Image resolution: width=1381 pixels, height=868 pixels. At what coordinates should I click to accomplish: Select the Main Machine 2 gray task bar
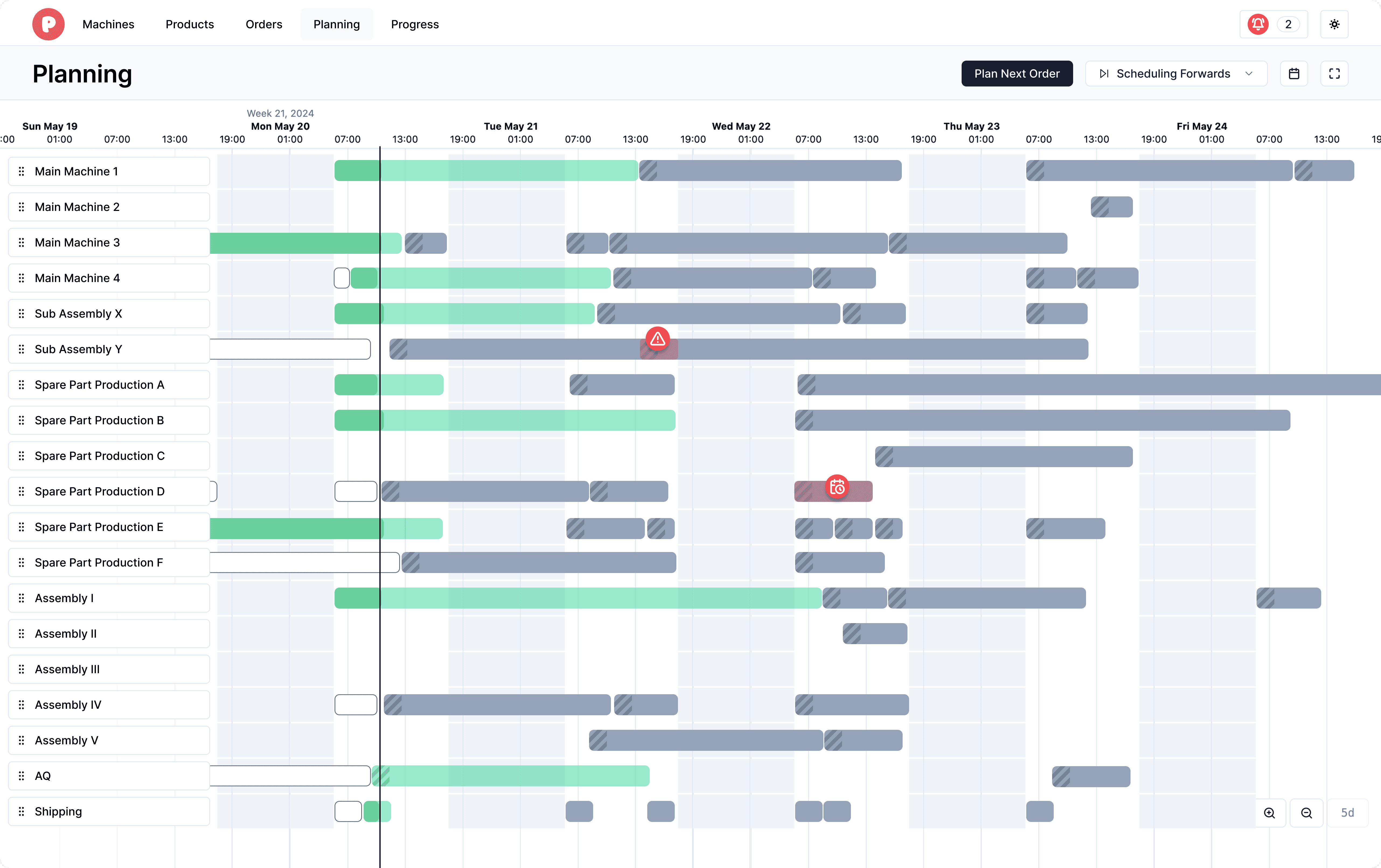coord(1111,207)
